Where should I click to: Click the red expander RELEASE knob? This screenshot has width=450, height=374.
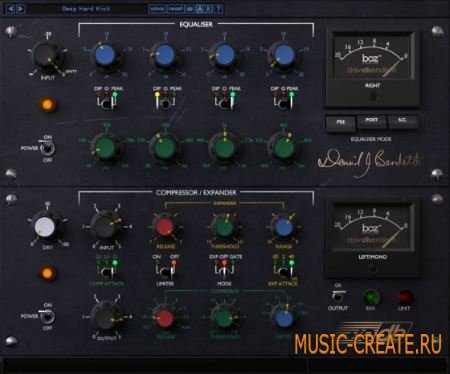tap(164, 227)
